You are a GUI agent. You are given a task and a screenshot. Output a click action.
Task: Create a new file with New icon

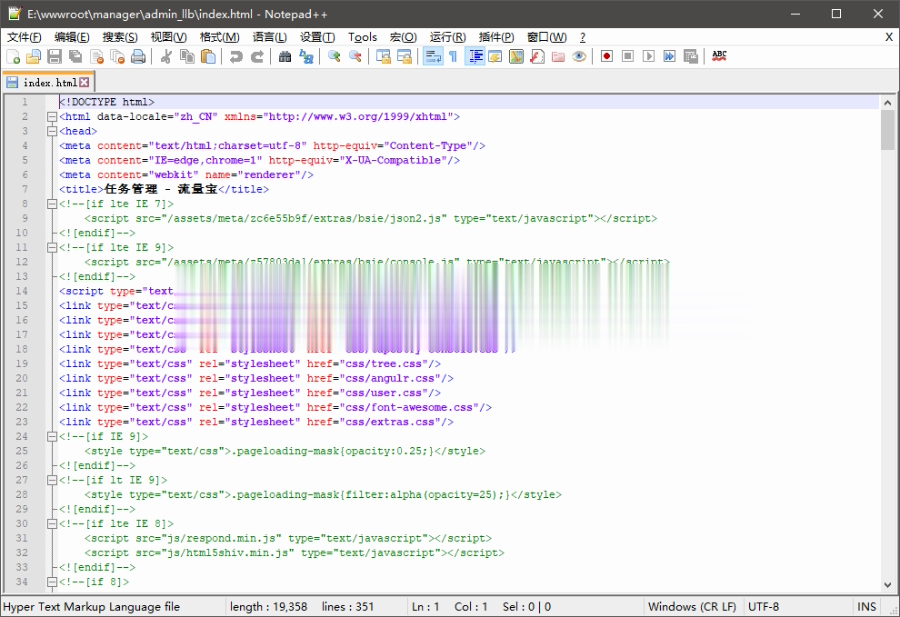pyautogui.click(x=13, y=56)
